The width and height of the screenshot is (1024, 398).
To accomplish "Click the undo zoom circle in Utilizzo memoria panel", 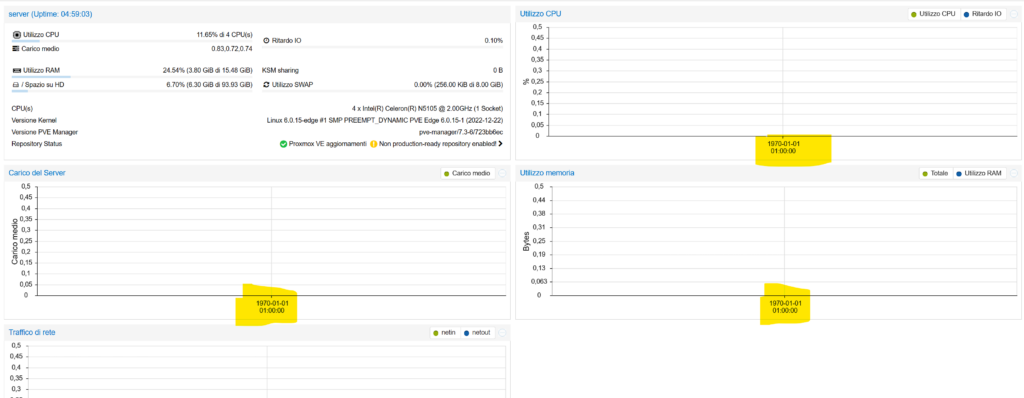I will [x=1014, y=173].
